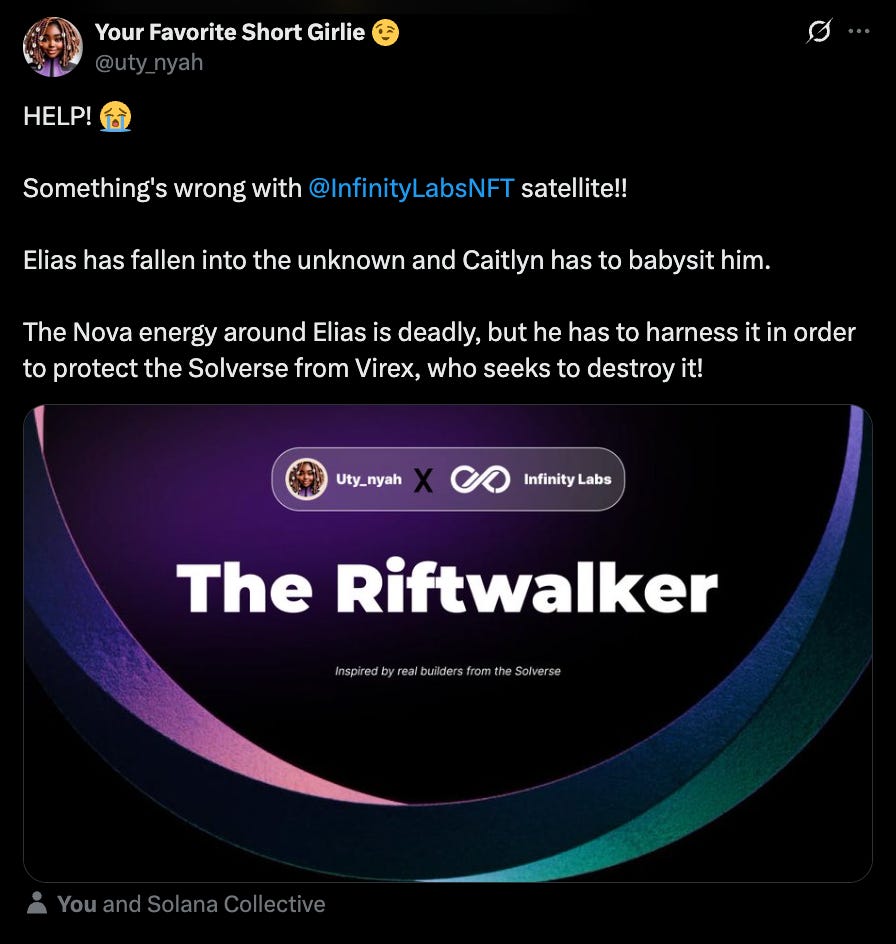Viewport: 896px width, 944px height.
Task: Click Inspired by real builders caption
Action: coord(447,671)
